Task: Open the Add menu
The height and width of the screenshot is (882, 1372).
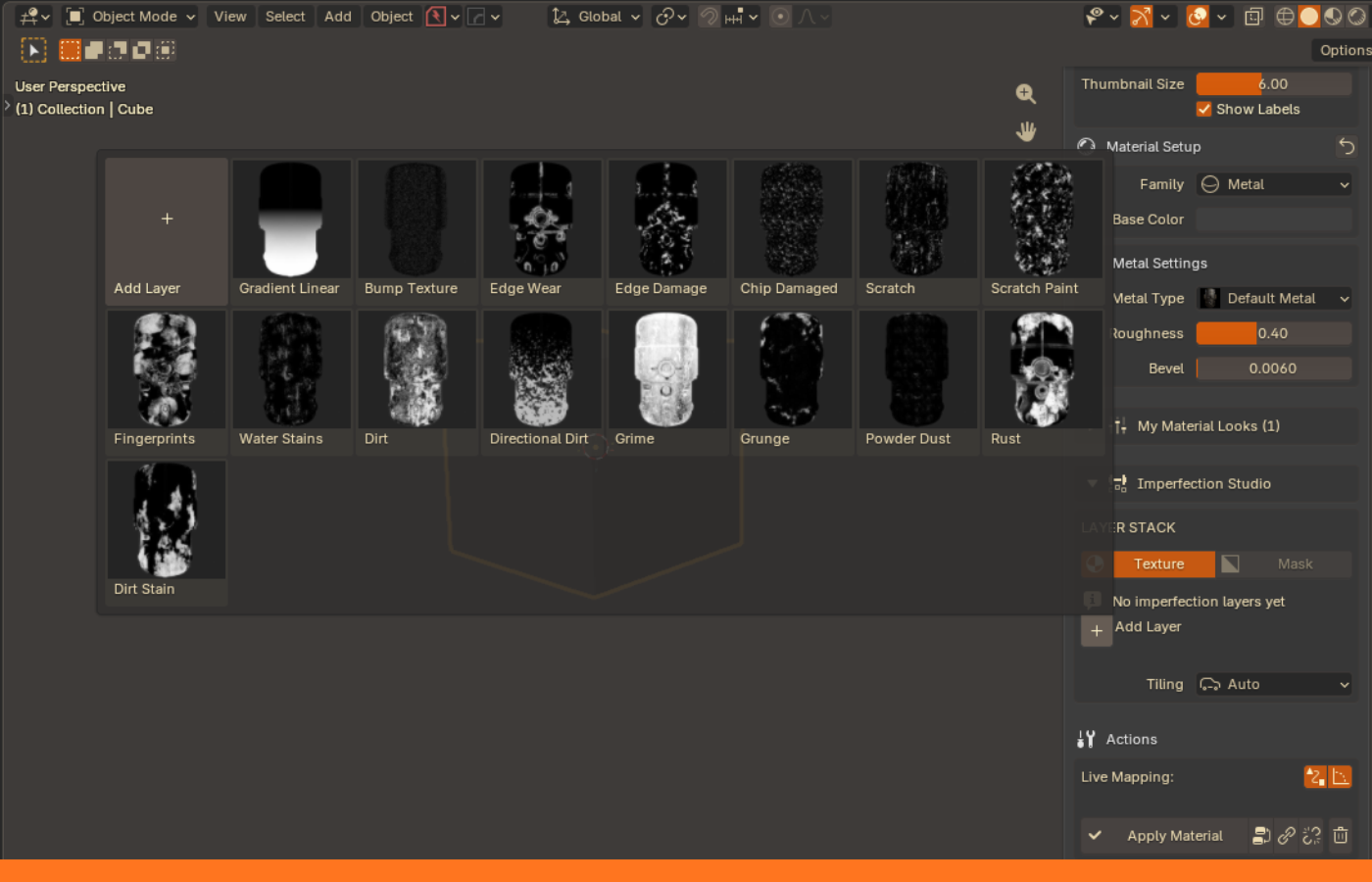Action: click(x=338, y=17)
